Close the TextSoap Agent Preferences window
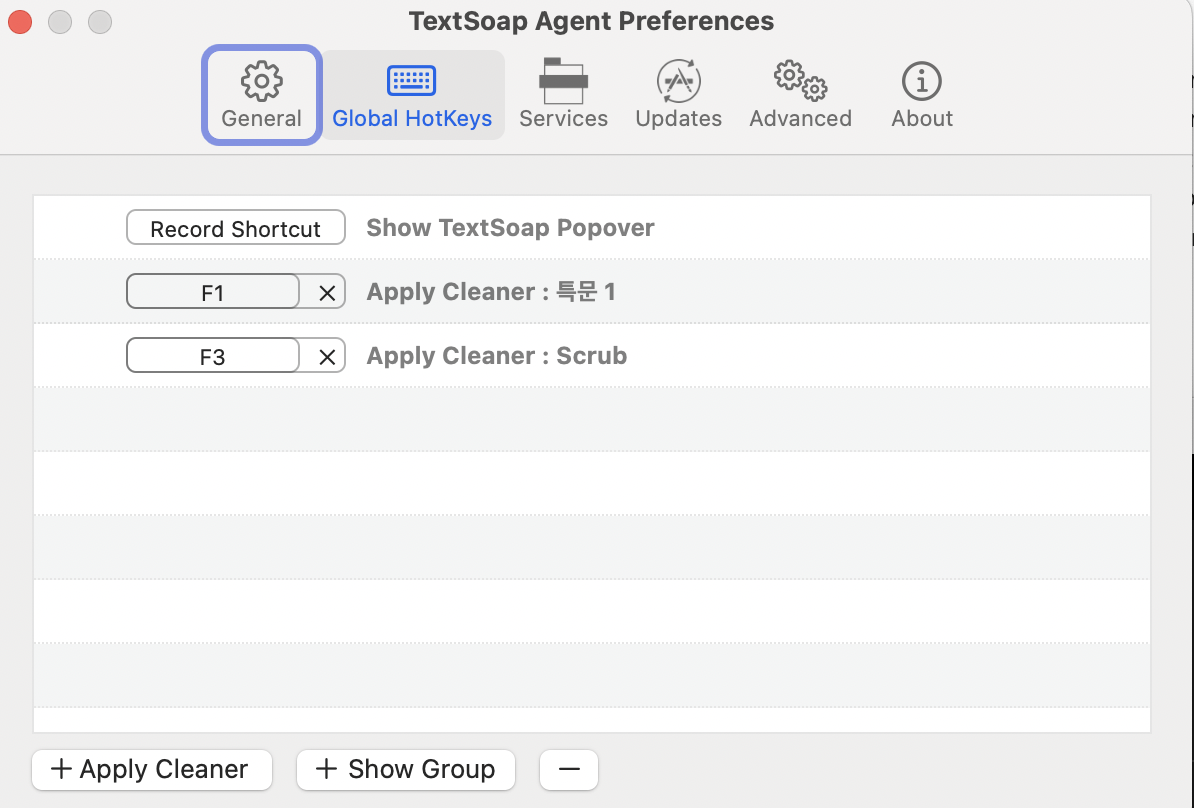 coord(20,21)
